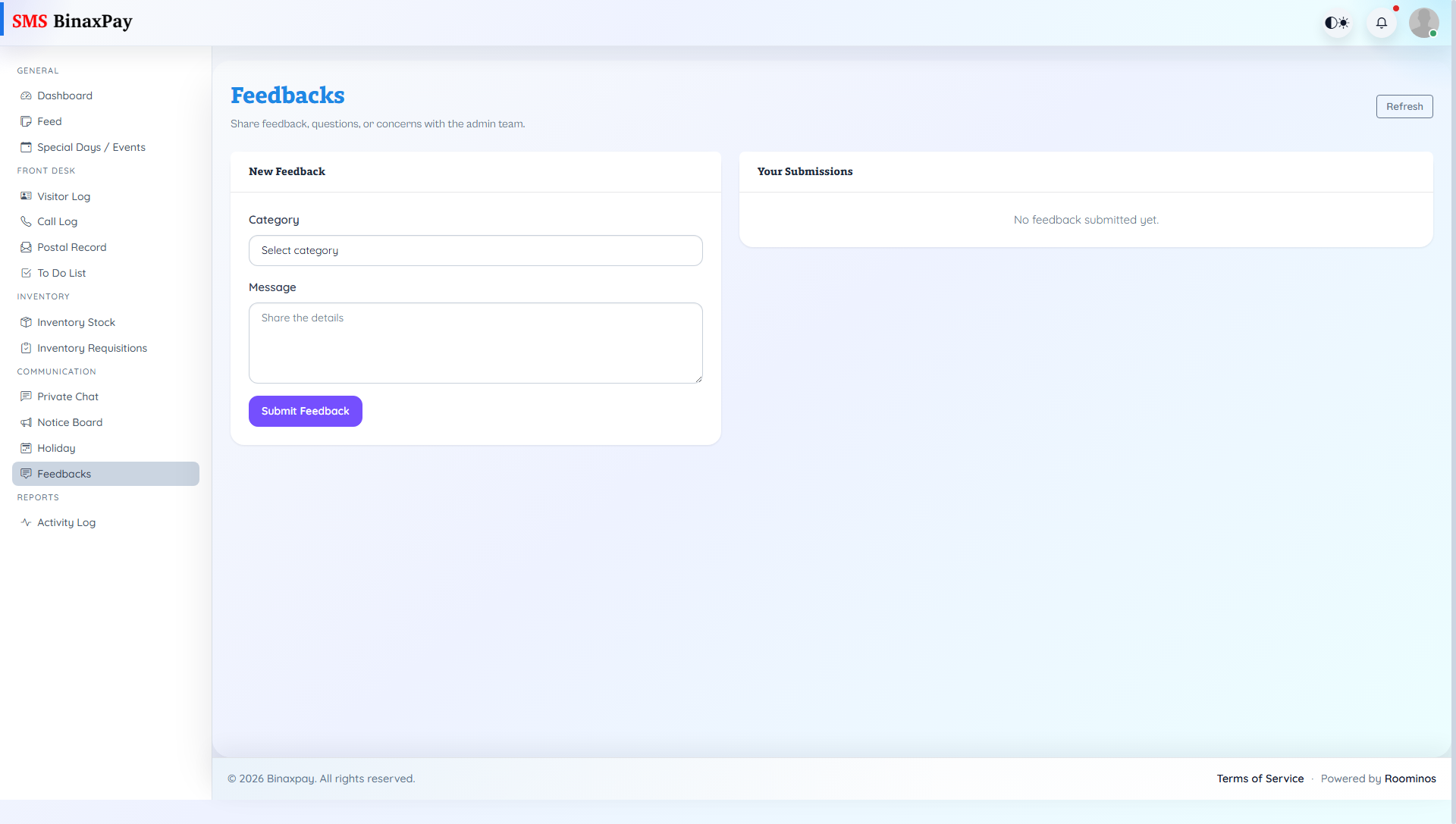Click the Visitor Log icon
Viewport: 1456px width, 824px height.
coord(25,196)
